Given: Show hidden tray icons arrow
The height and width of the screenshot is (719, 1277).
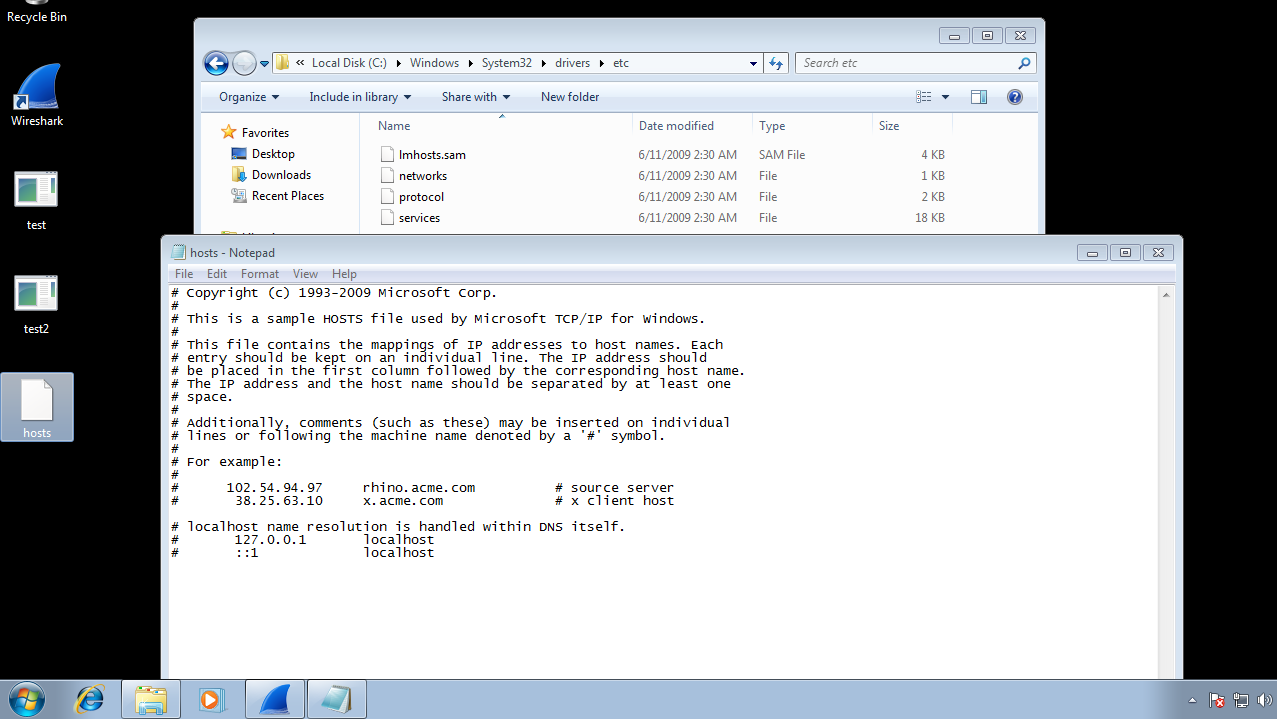Looking at the screenshot, I should [x=1192, y=700].
